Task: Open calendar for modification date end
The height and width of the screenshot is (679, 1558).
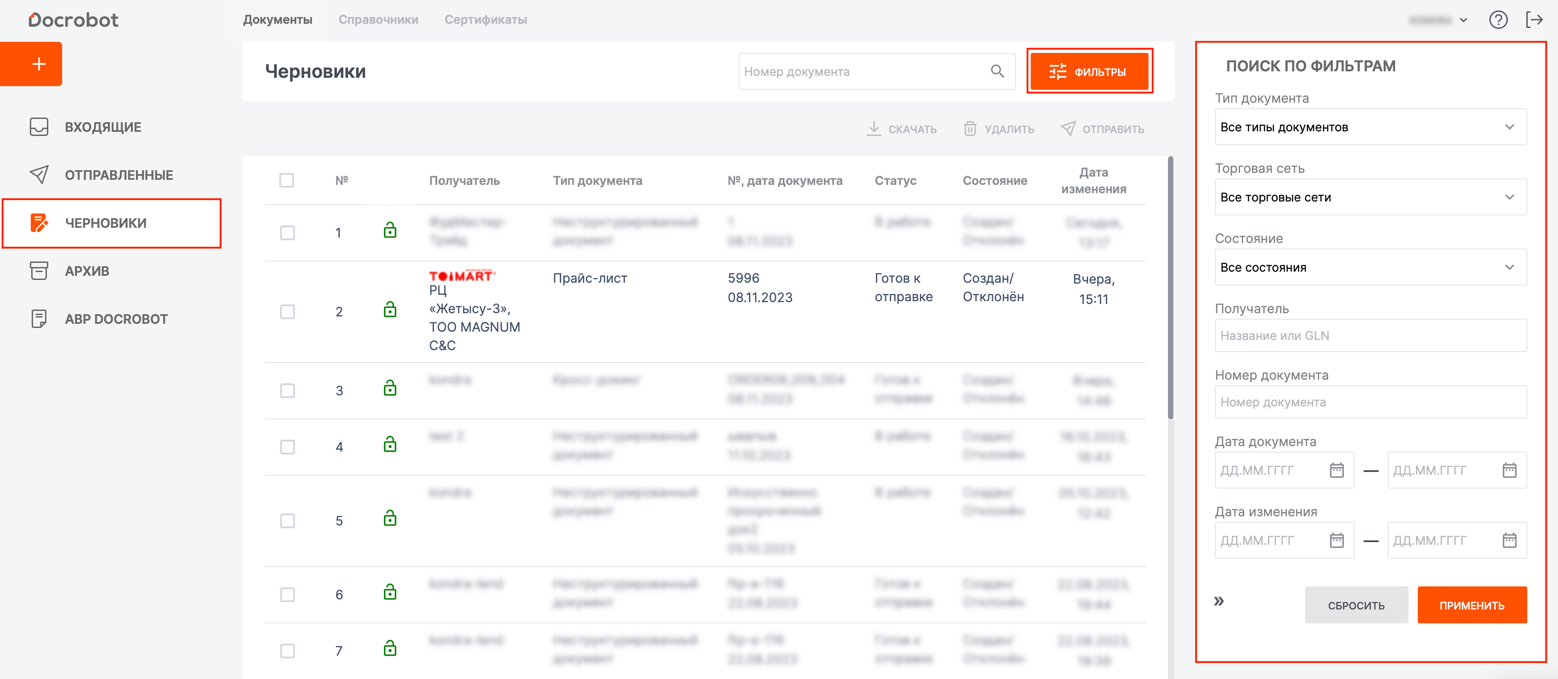Action: 1509,541
